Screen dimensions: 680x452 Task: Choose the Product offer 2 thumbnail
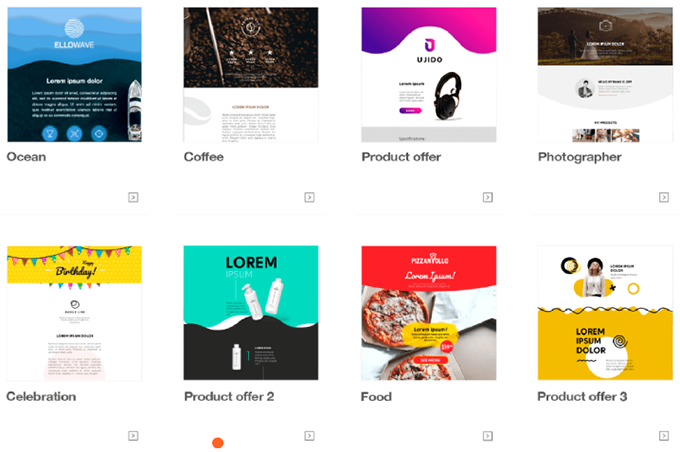tap(251, 313)
